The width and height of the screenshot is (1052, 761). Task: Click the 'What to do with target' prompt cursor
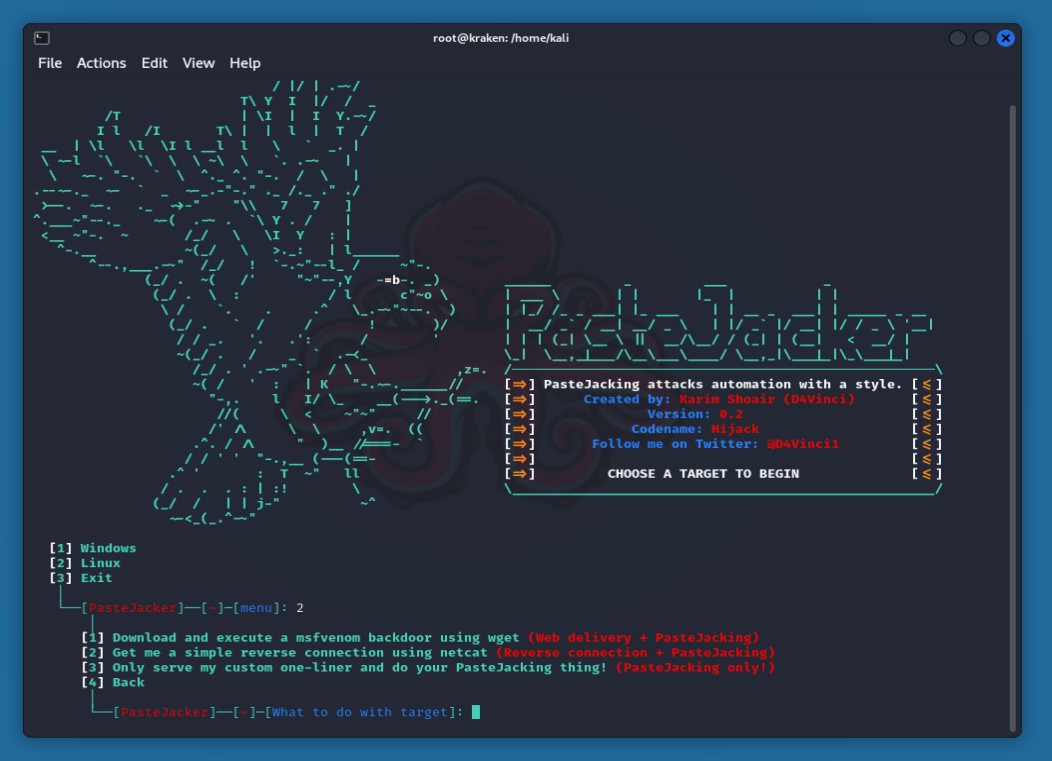coord(476,712)
